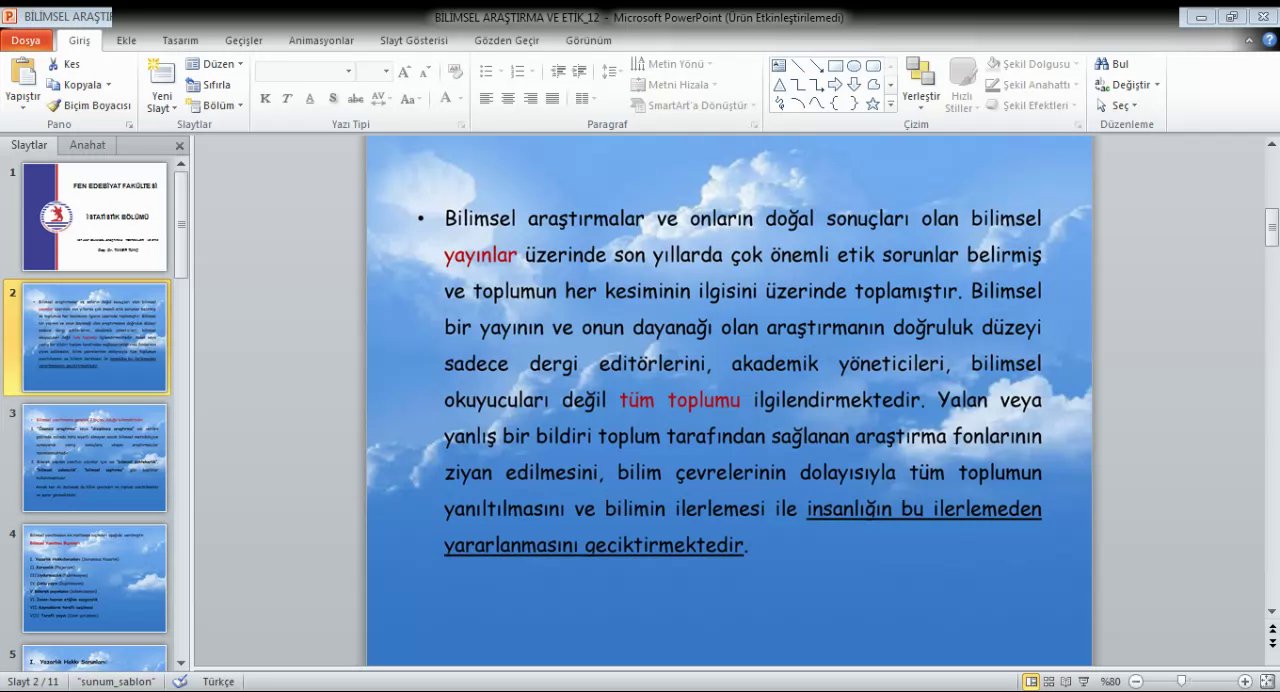Screen dimensions: 1280x692
Task: Switch to Normal view in status bar
Action: tap(1031, 681)
